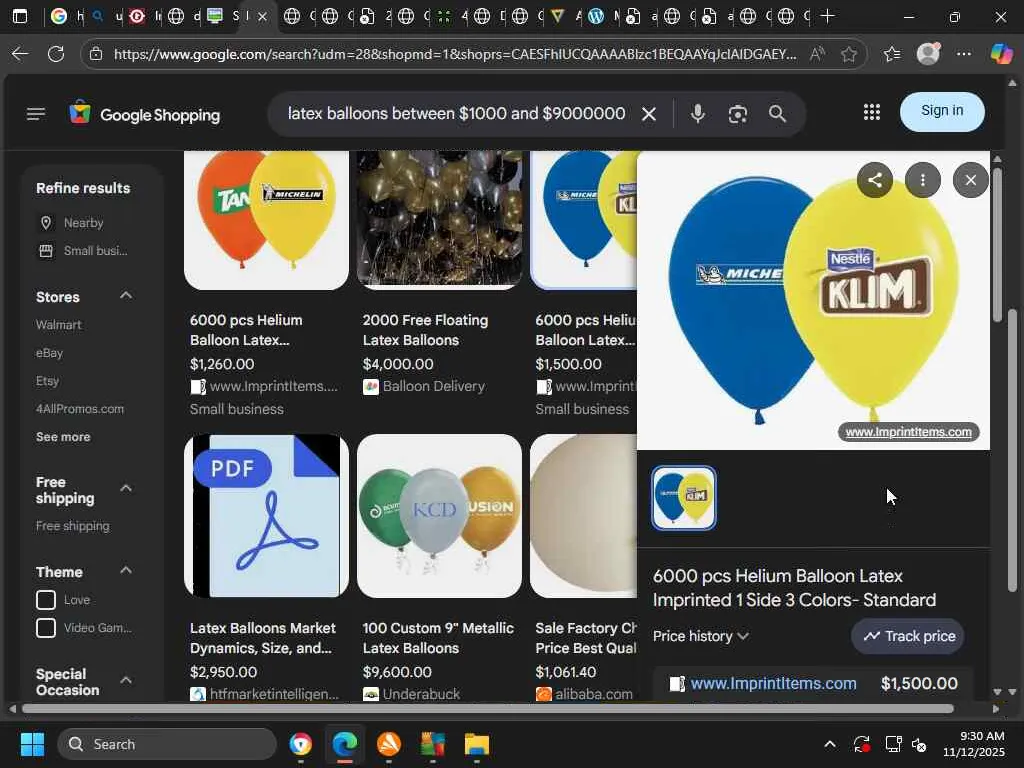The image size is (1024, 768).
Task: Clear the search query with X
Action: [x=648, y=114]
